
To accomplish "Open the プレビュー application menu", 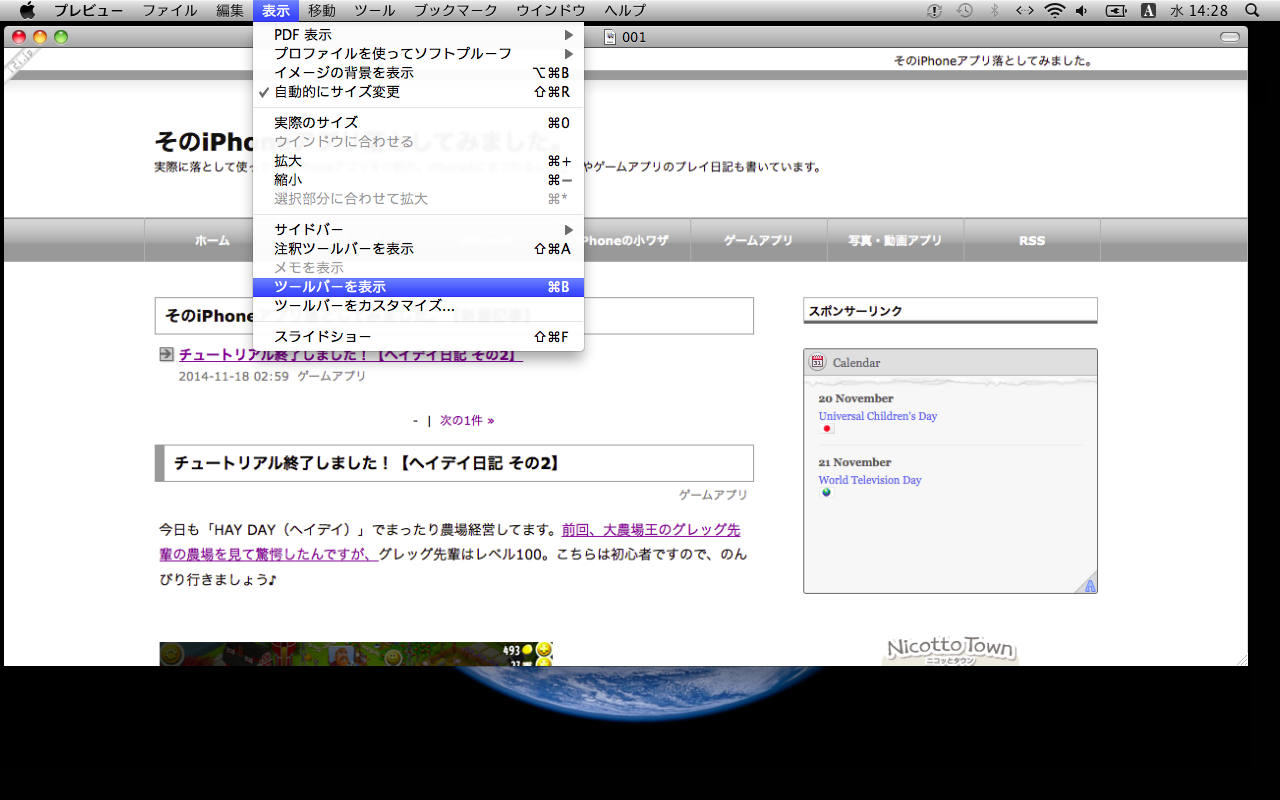I will point(89,10).
